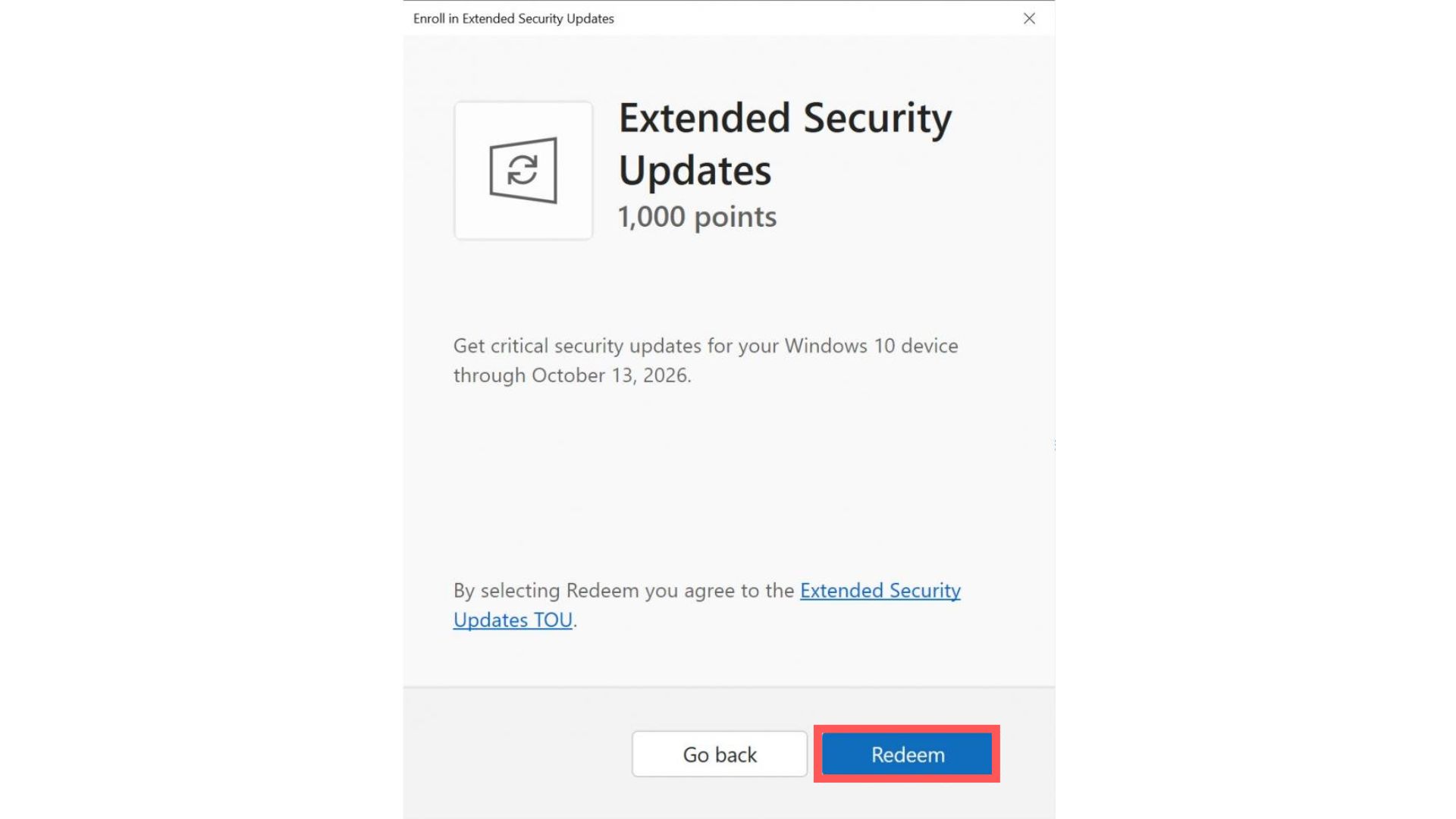This screenshot has height=819, width=1456.
Task: Click the Extended Security Updates refresh icon
Action: tap(523, 171)
